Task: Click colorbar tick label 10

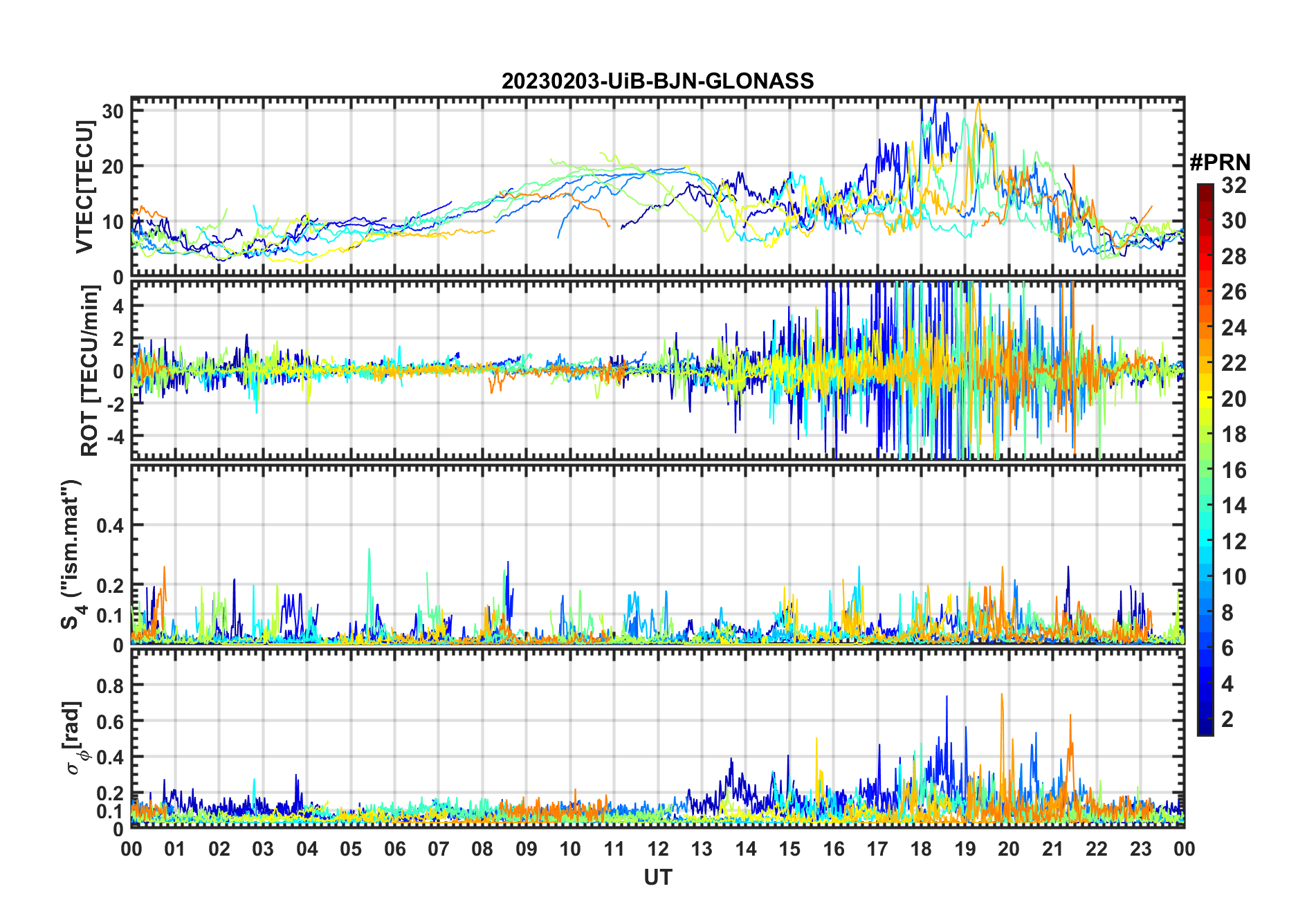Action: click(x=1234, y=577)
